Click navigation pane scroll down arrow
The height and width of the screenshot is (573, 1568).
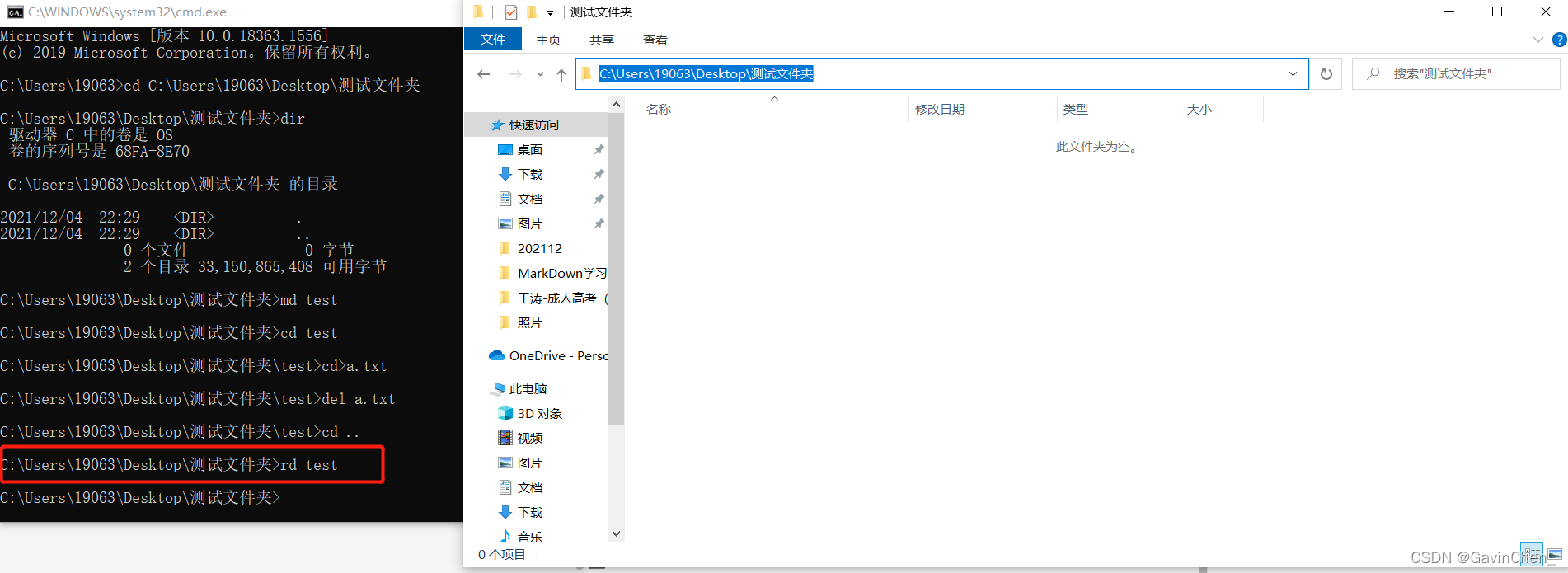616,534
